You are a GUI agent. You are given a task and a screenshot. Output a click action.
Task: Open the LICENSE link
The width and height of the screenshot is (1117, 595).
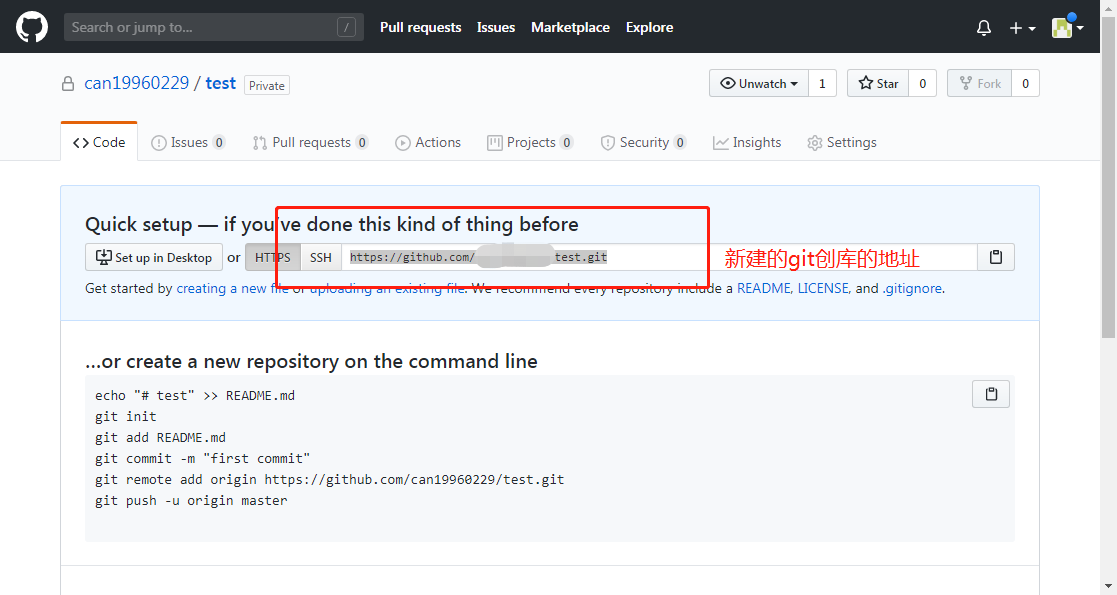(823, 289)
